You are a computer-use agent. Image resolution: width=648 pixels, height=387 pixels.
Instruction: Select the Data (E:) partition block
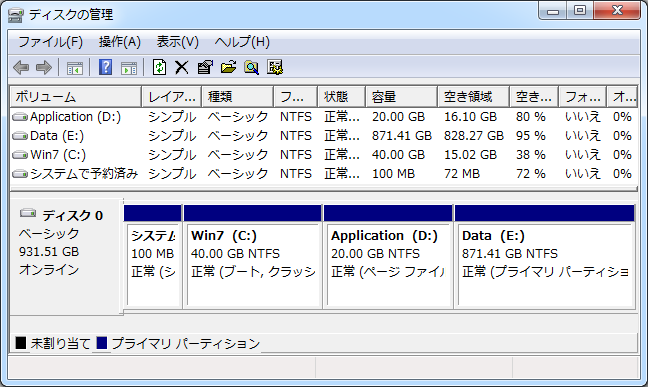tap(545, 256)
